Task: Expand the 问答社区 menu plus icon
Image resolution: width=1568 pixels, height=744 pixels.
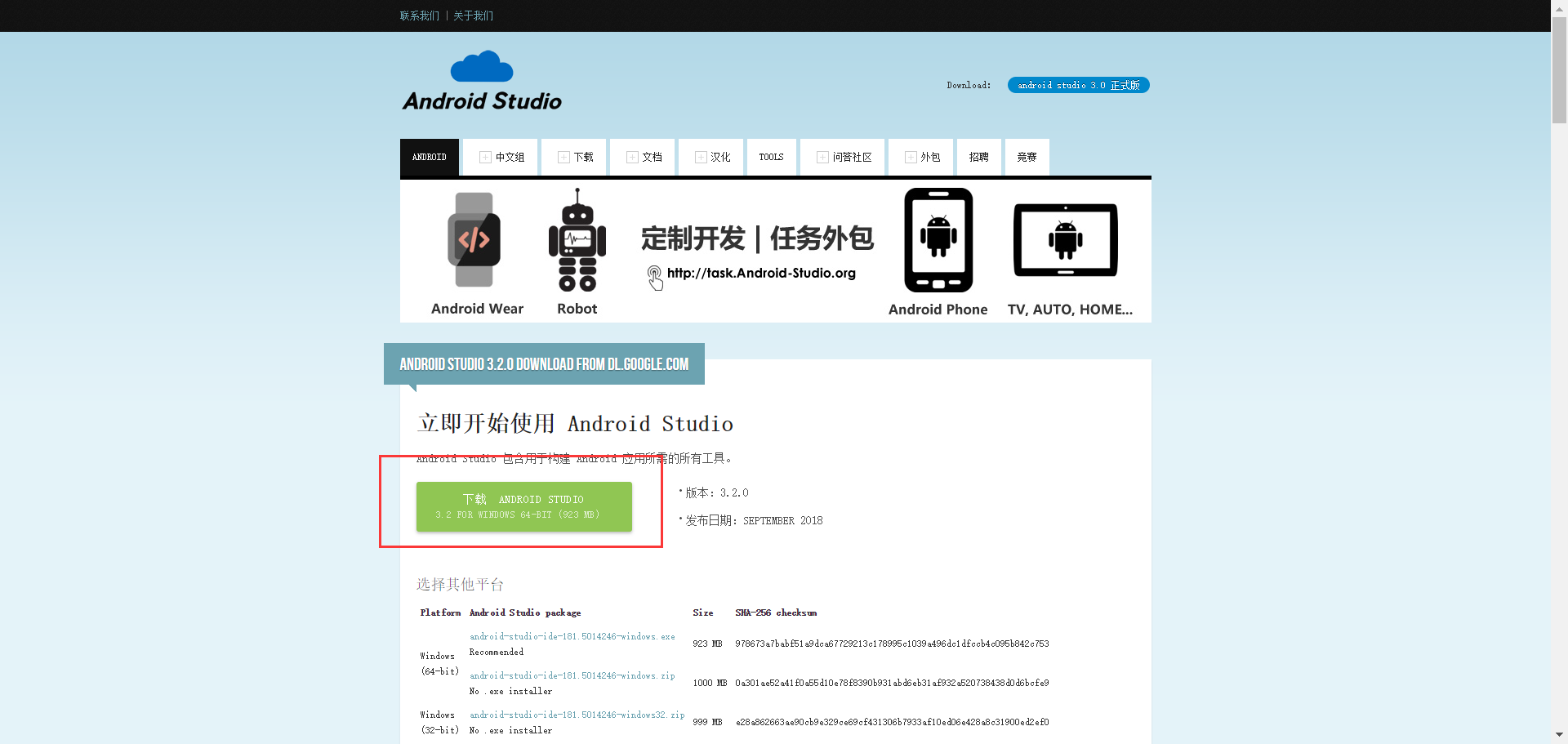Action: (822, 157)
